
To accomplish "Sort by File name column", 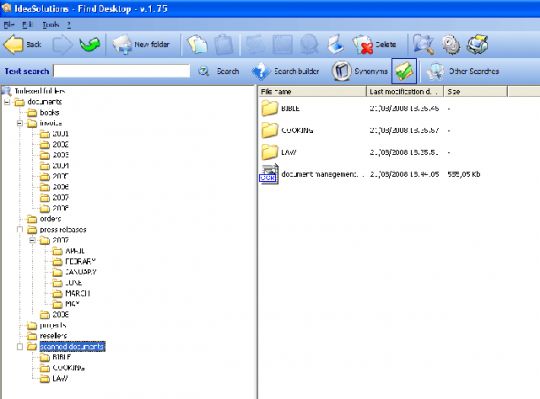I will pyautogui.click(x=312, y=92).
